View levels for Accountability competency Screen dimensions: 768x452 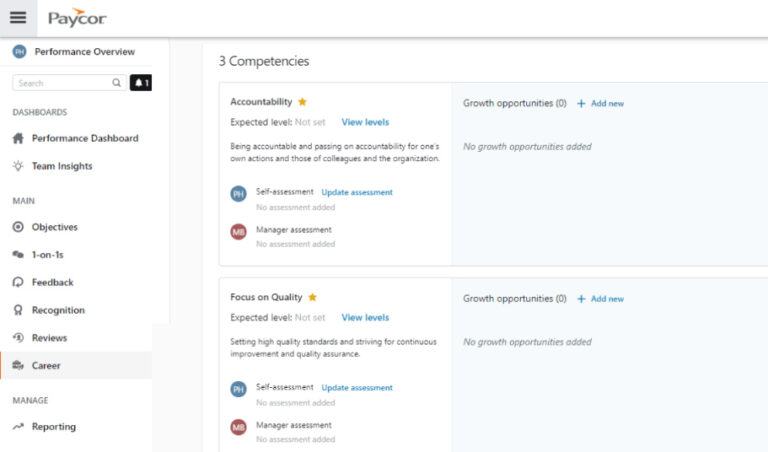click(365, 122)
